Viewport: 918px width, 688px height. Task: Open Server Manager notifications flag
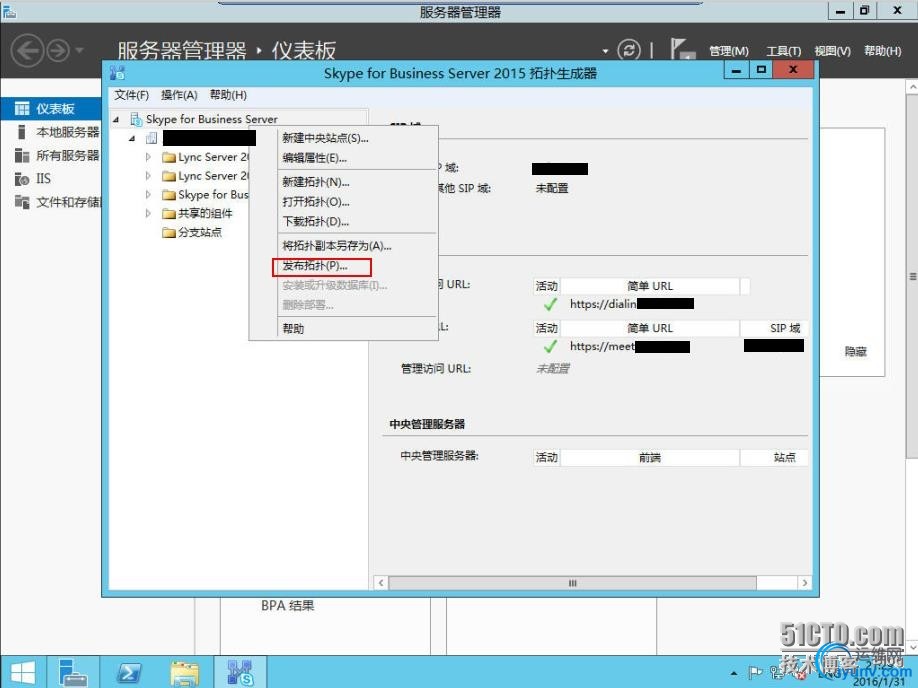coord(682,49)
